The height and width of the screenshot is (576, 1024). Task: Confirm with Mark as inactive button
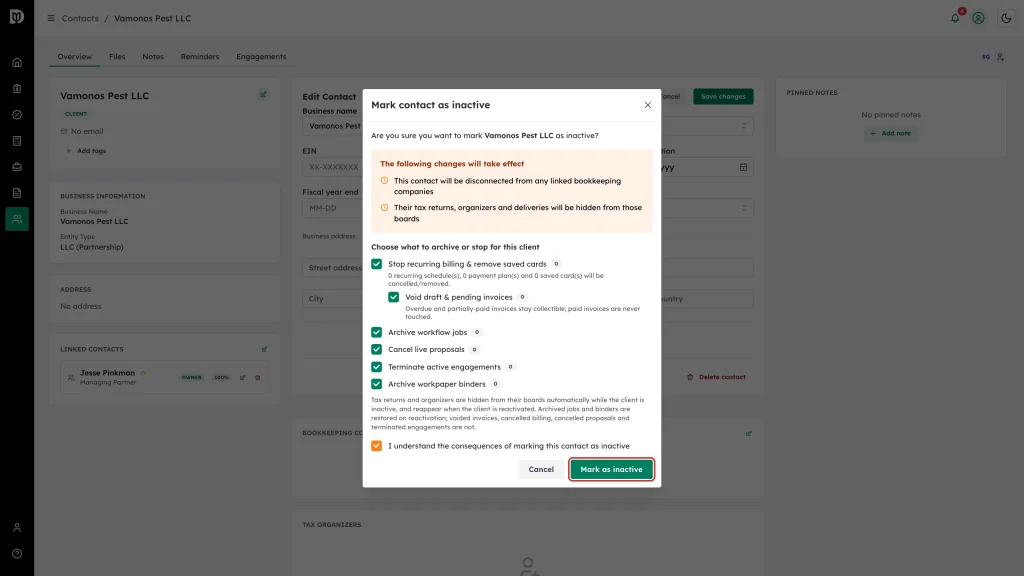click(611, 470)
